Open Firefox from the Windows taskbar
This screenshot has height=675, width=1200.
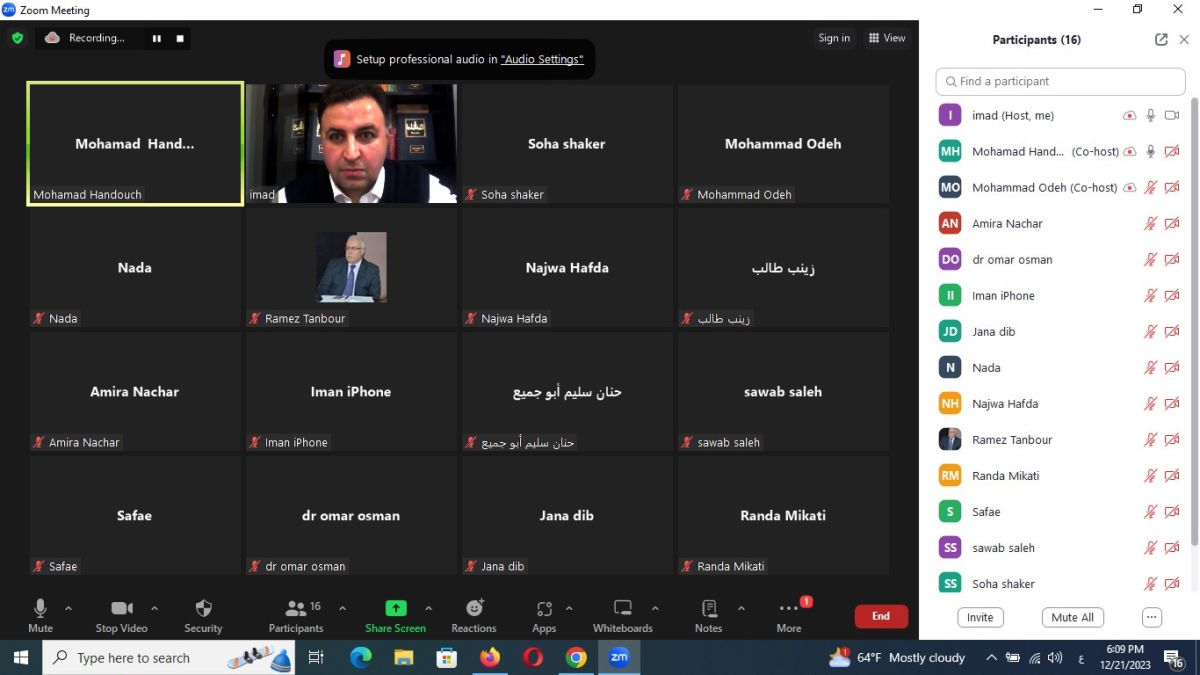tap(490, 658)
